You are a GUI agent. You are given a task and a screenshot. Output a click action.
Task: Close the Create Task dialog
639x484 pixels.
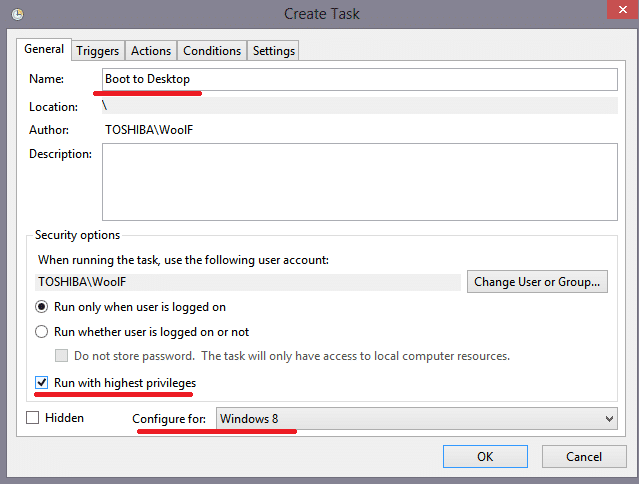[623, 9]
